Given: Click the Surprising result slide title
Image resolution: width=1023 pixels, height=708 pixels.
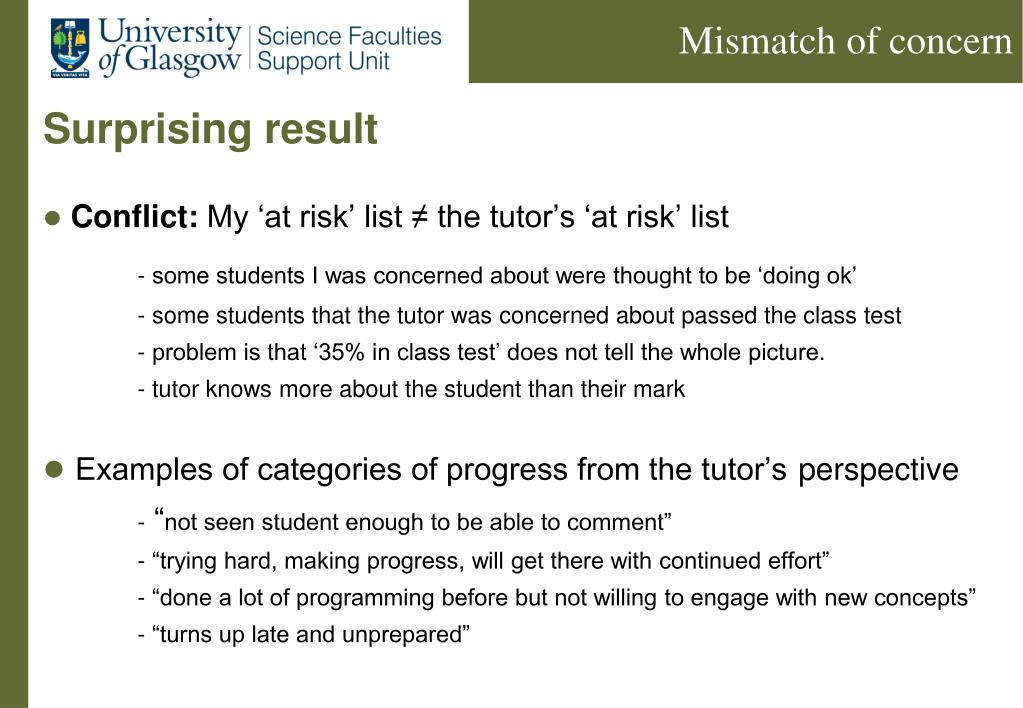Looking at the screenshot, I should point(211,129).
